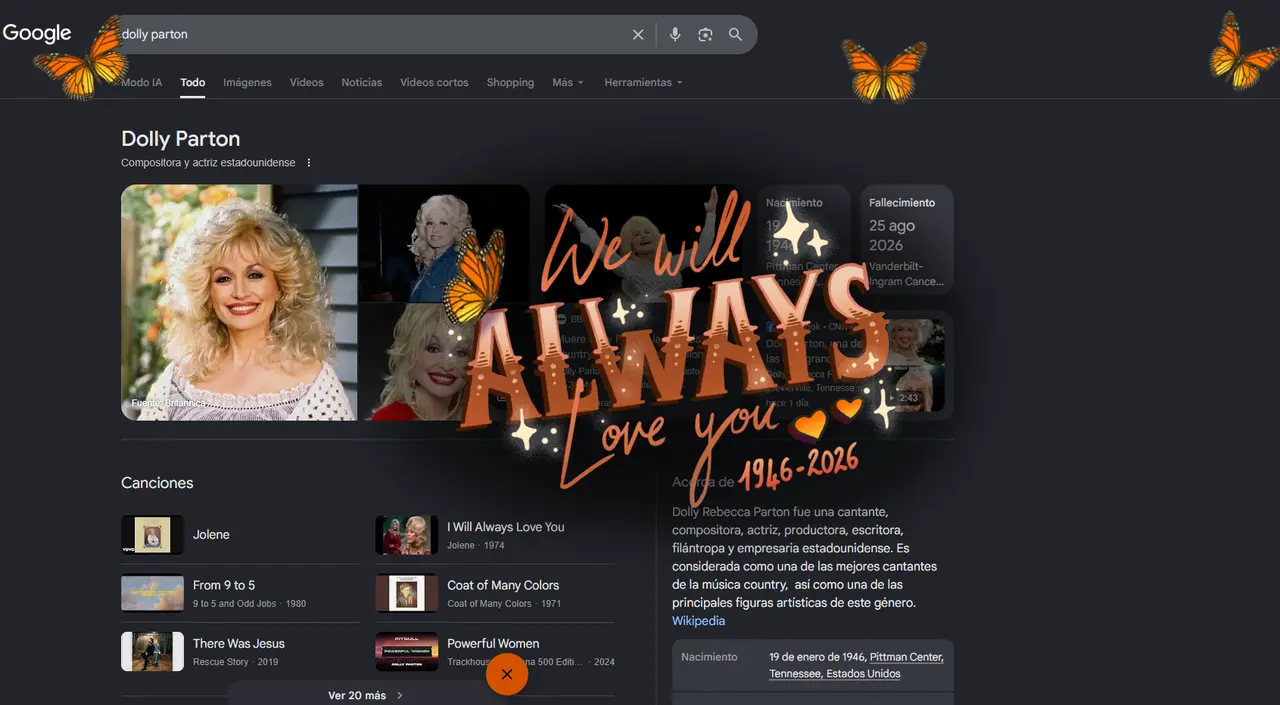The width and height of the screenshot is (1280, 705).
Task: Click the magnifying glass search button
Action: (735, 34)
